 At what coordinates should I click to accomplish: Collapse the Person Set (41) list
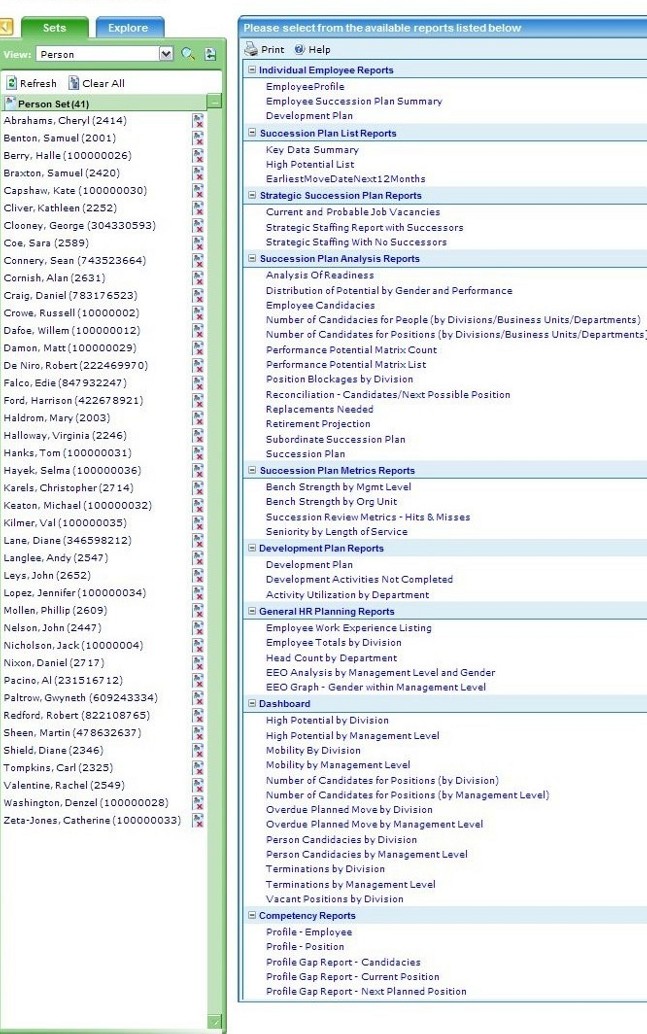coord(214,102)
